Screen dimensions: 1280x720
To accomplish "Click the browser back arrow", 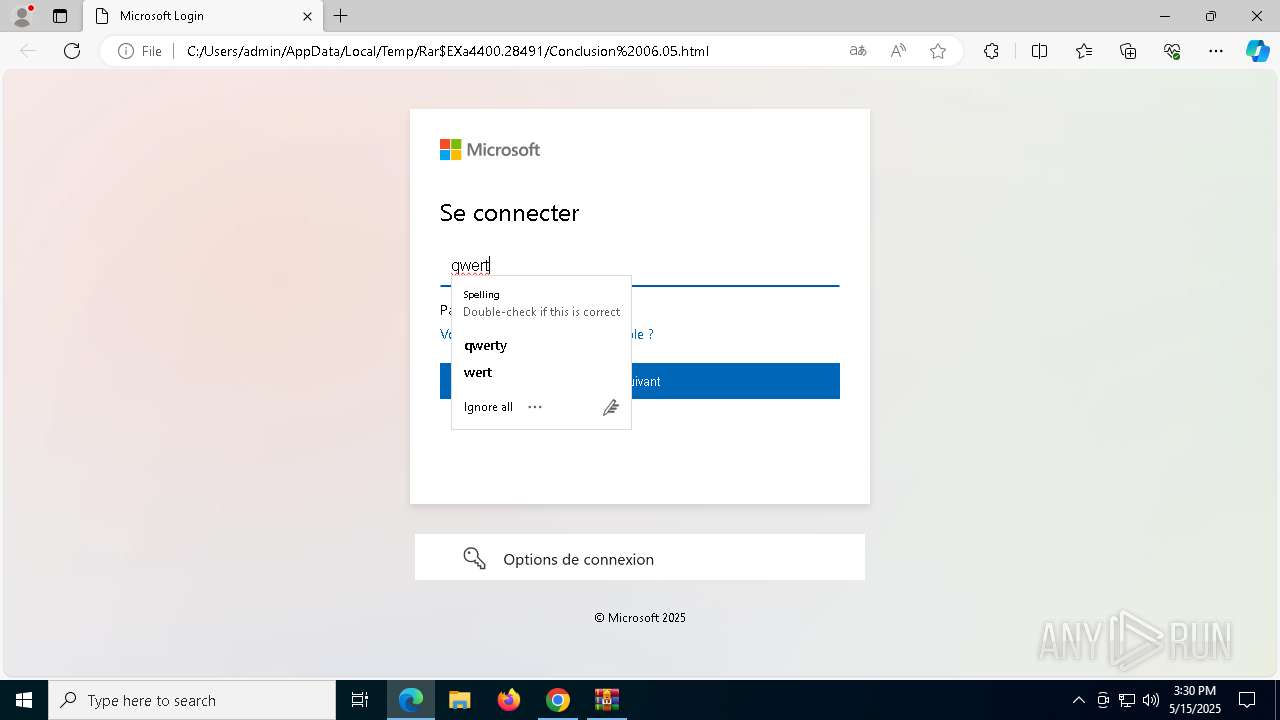I will [x=28, y=51].
